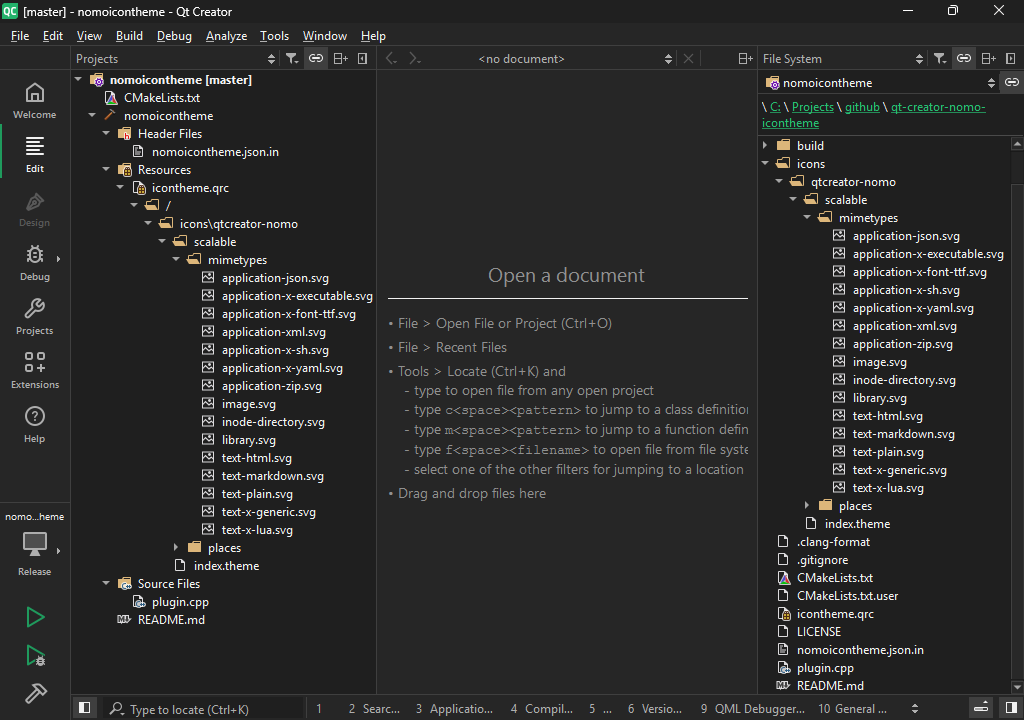The image size is (1024, 720).
Task: Open filter options in File System panel
Action: pyautogui.click(x=940, y=59)
